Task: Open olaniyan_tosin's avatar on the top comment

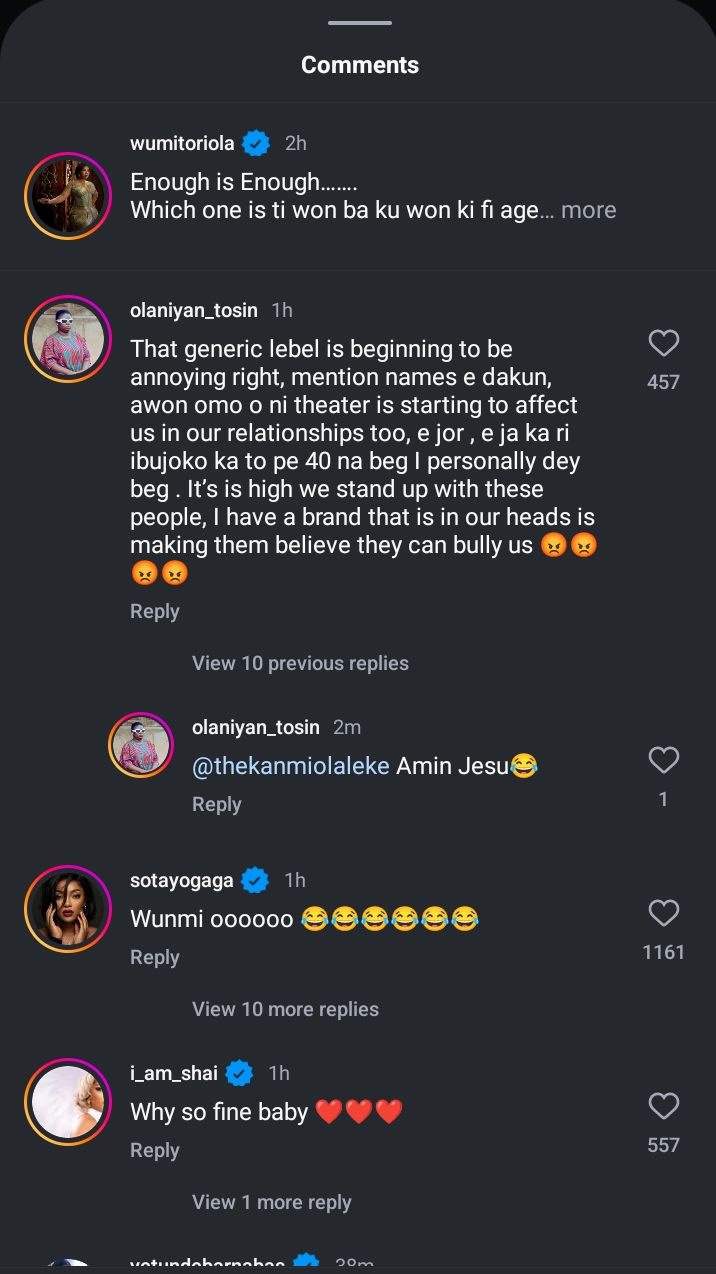Action: click(x=68, y=339)
